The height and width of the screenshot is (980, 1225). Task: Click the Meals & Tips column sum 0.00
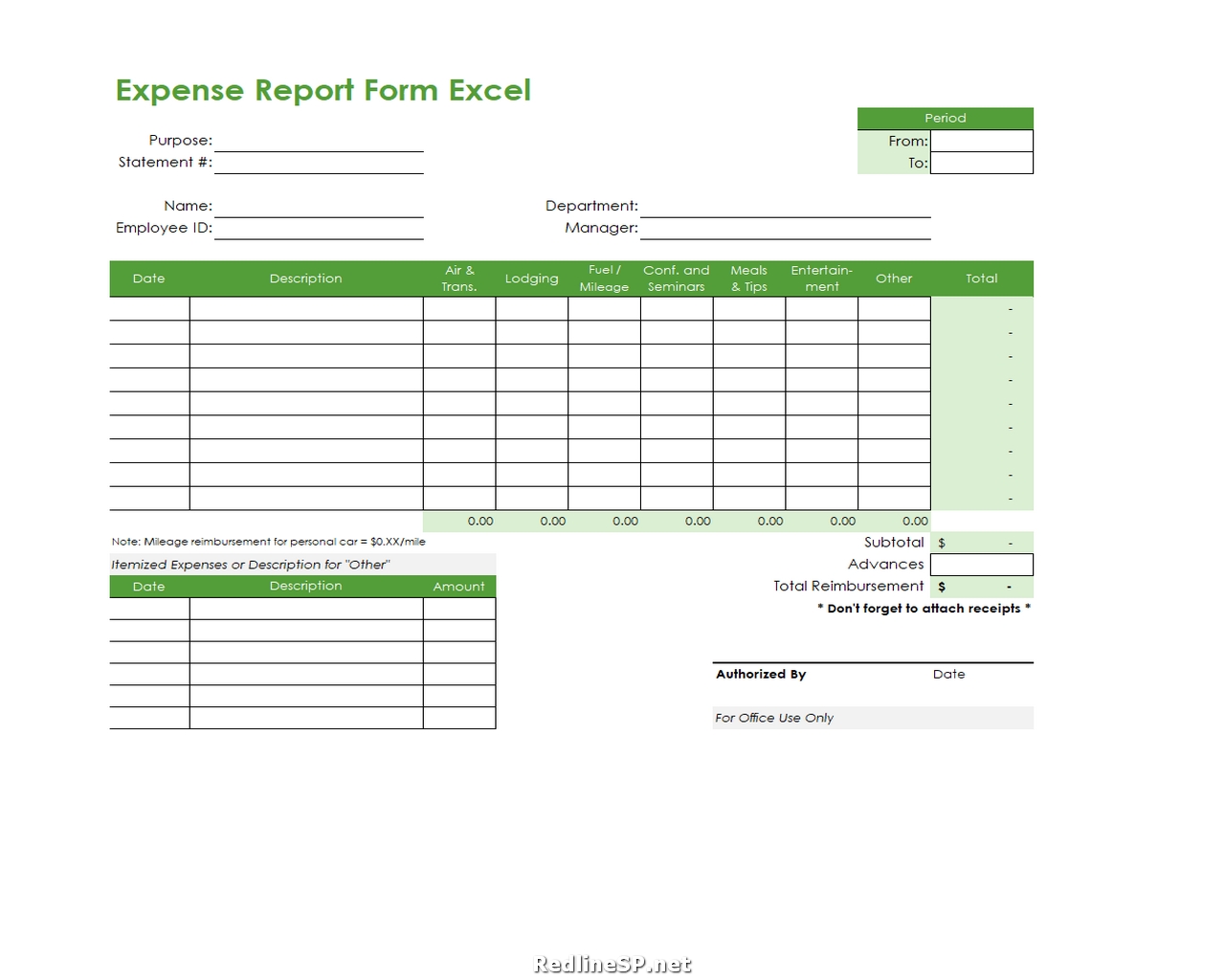749,522
